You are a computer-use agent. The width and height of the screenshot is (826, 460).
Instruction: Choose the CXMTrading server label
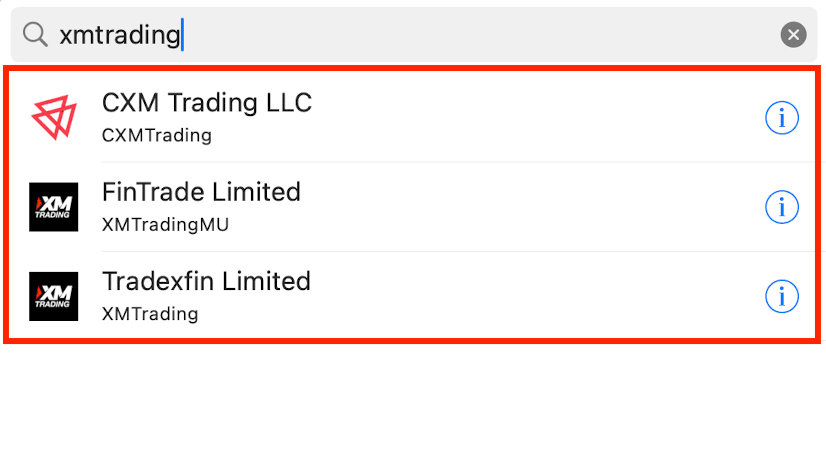[x=156, y=135]
